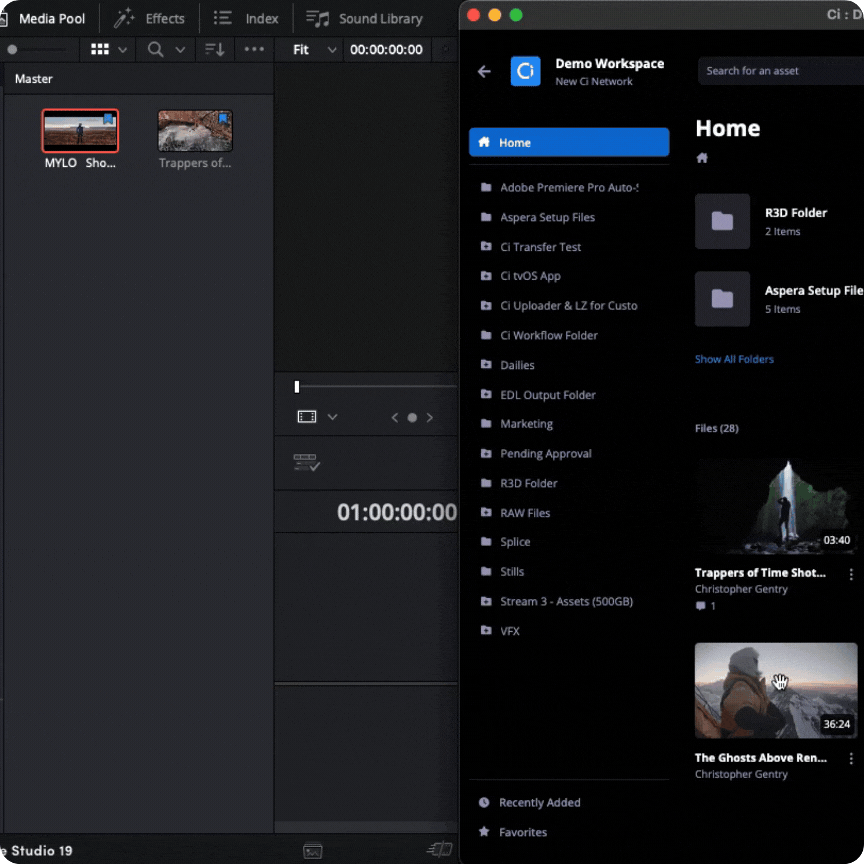Open The Ghosts Above video thumbnail

[776, 690]
